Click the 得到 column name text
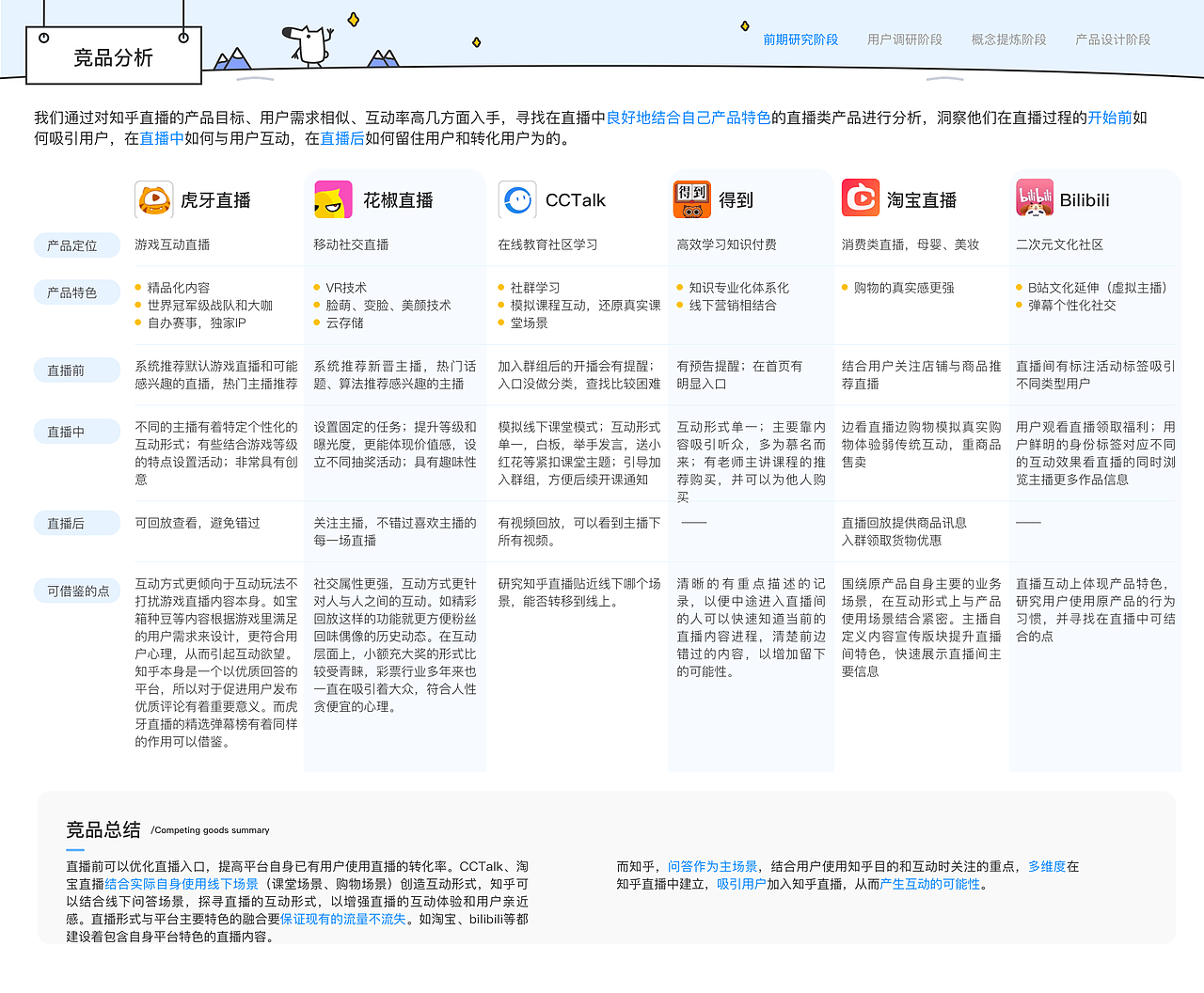This screenshot has width=1204, height=993. [x=737, y=200]
